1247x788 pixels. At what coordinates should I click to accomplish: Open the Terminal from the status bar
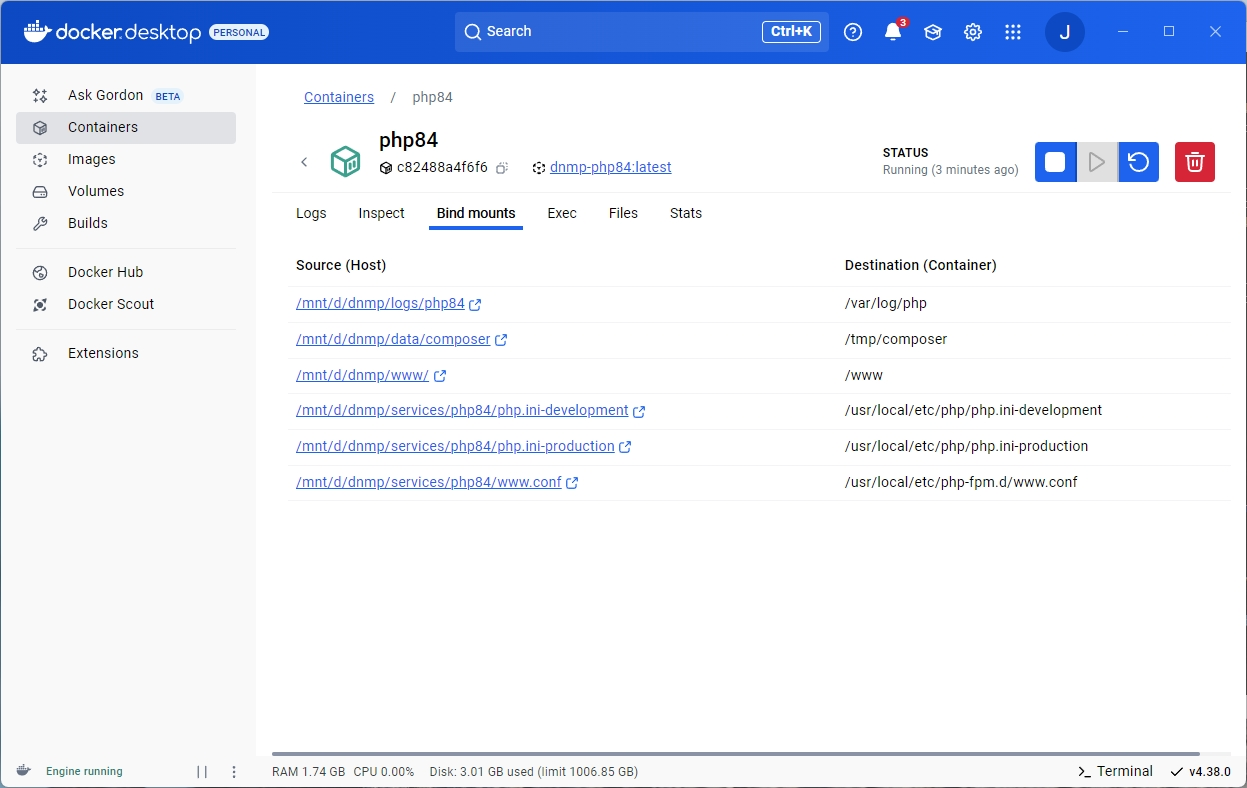(x=1115, y=772)
